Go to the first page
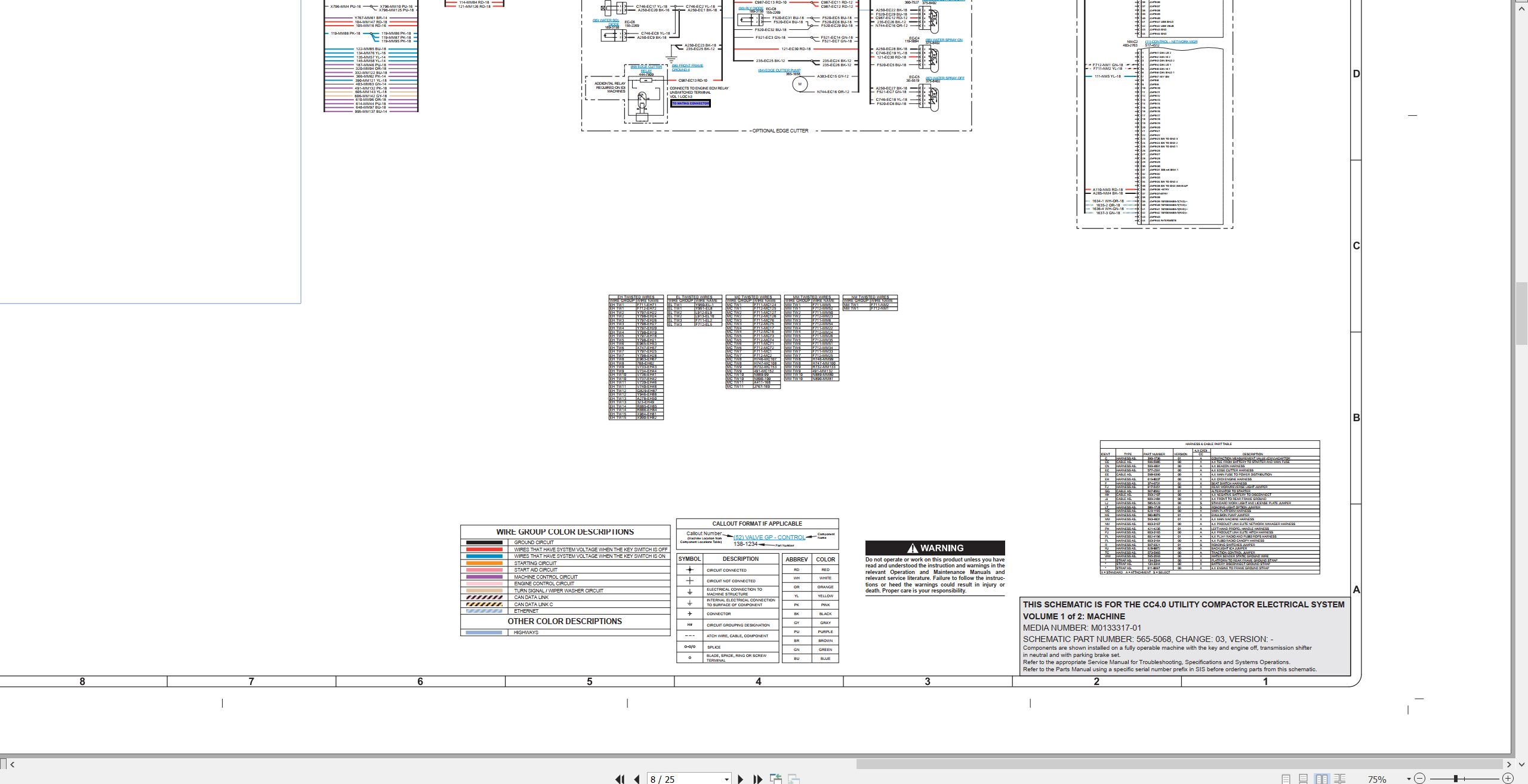This screenshot has height=784, width=1528. pyautogui.click(x=620, y=779)
